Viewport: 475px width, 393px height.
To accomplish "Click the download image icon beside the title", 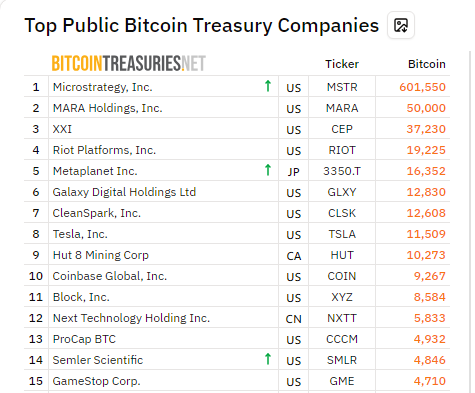I will pos(401,25).
